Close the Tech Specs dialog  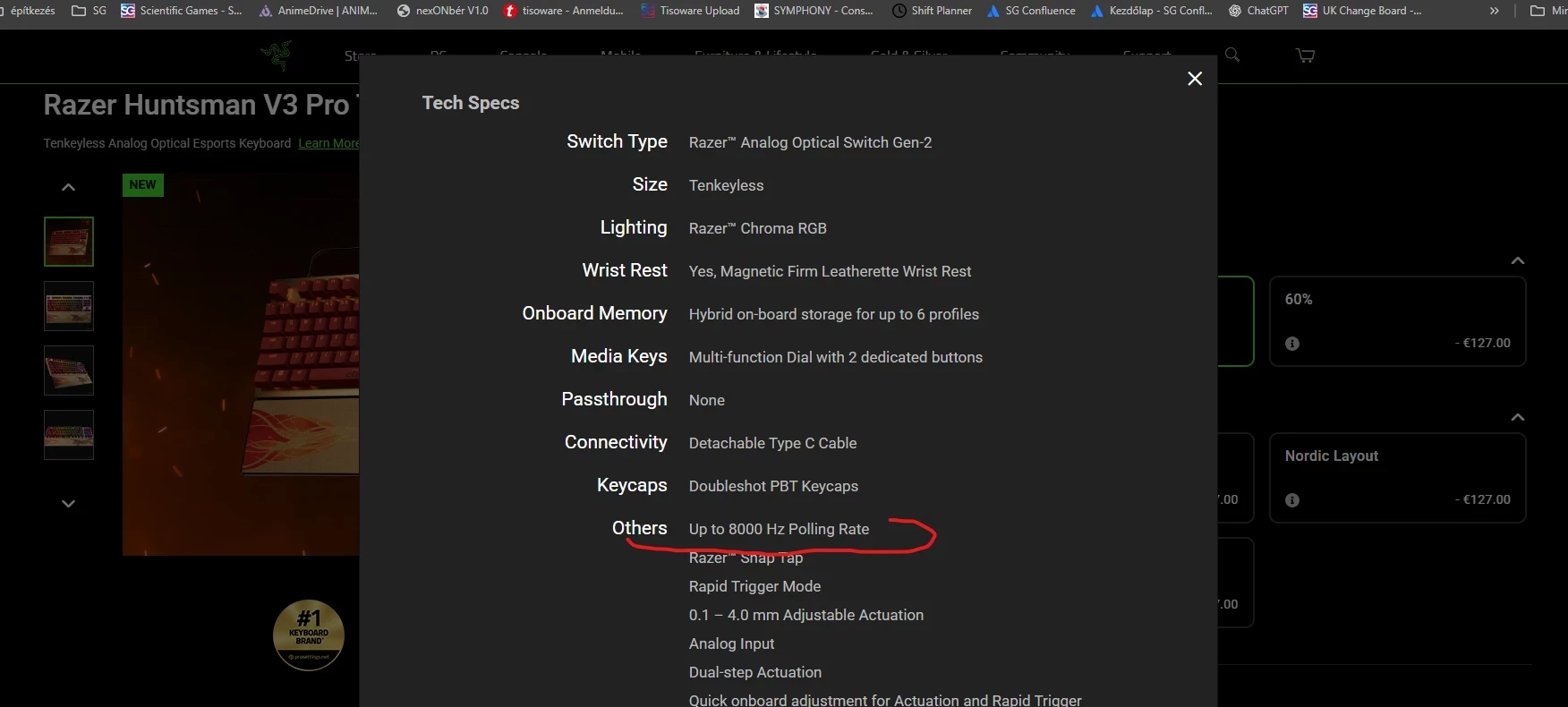click(x=1195, y=79)
